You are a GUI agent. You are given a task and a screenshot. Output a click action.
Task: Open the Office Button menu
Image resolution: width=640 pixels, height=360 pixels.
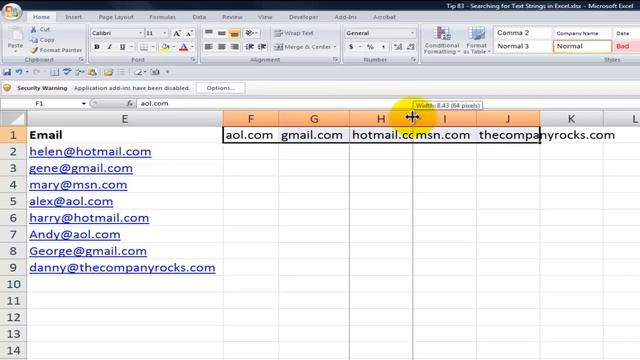point(12,11)
